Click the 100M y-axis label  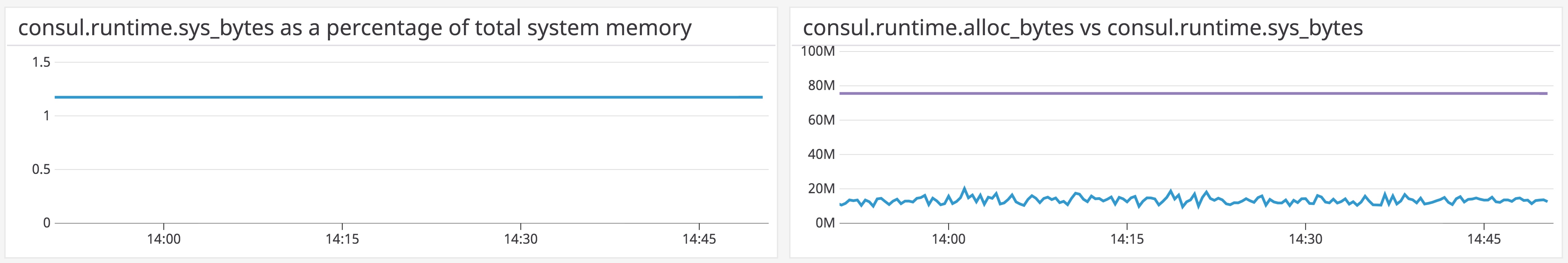click(817, 51)
